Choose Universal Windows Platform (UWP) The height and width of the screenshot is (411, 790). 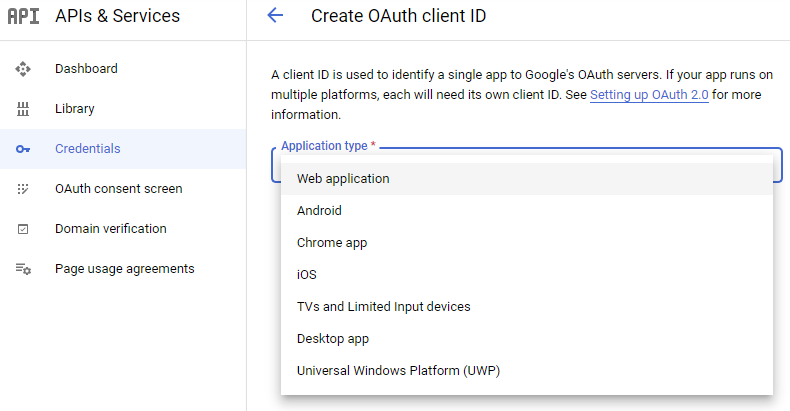(398, 371)
